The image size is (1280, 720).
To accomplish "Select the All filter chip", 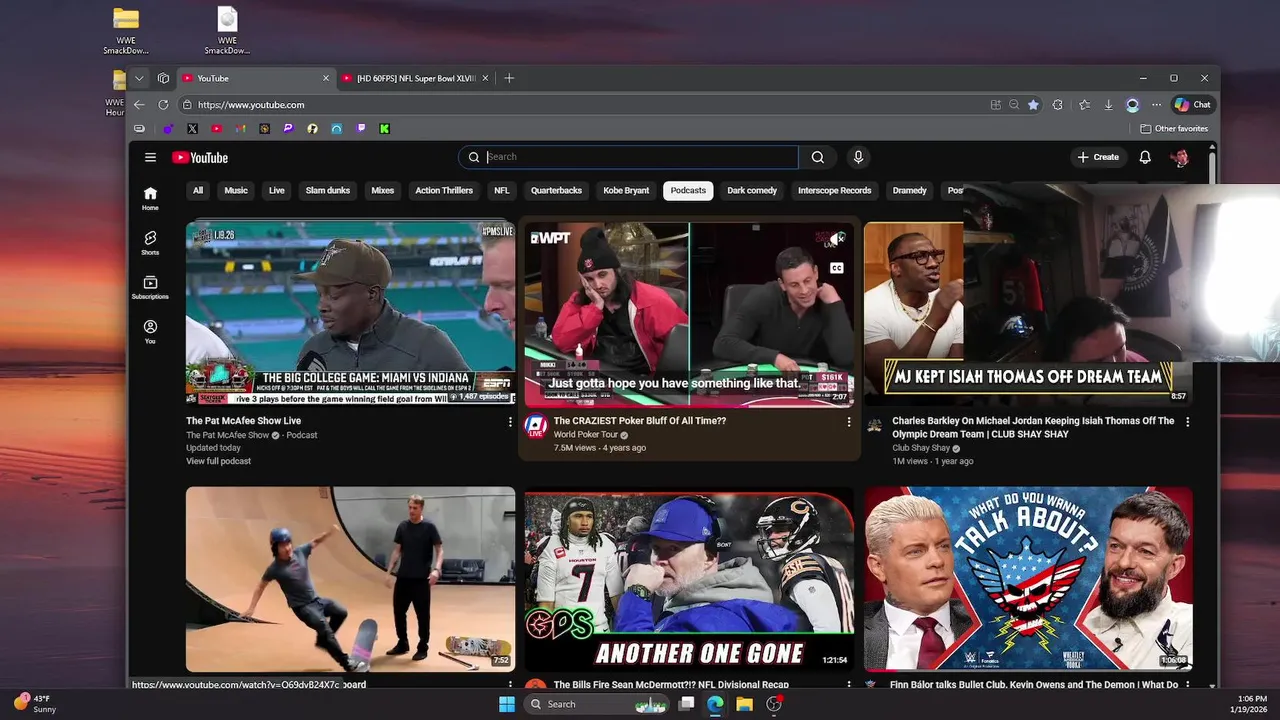I will [198, 190].
